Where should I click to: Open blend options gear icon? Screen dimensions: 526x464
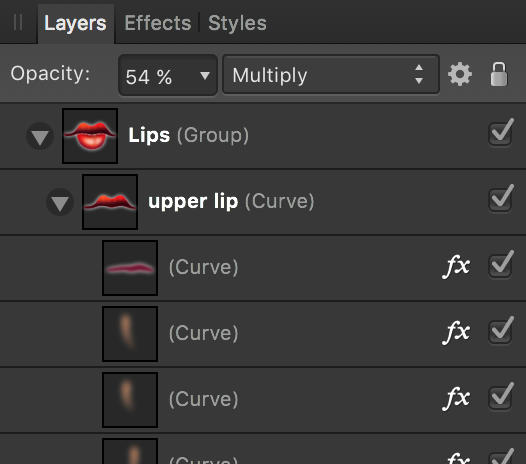[x=460, y=74]
